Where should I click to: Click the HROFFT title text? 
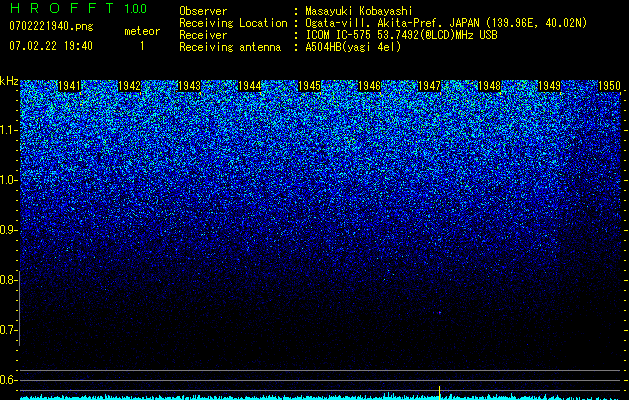point(62,8)
